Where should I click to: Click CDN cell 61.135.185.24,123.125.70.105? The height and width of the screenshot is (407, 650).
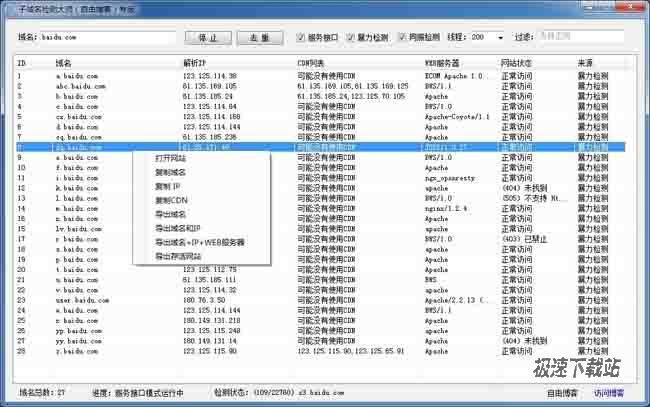(351, 97)
